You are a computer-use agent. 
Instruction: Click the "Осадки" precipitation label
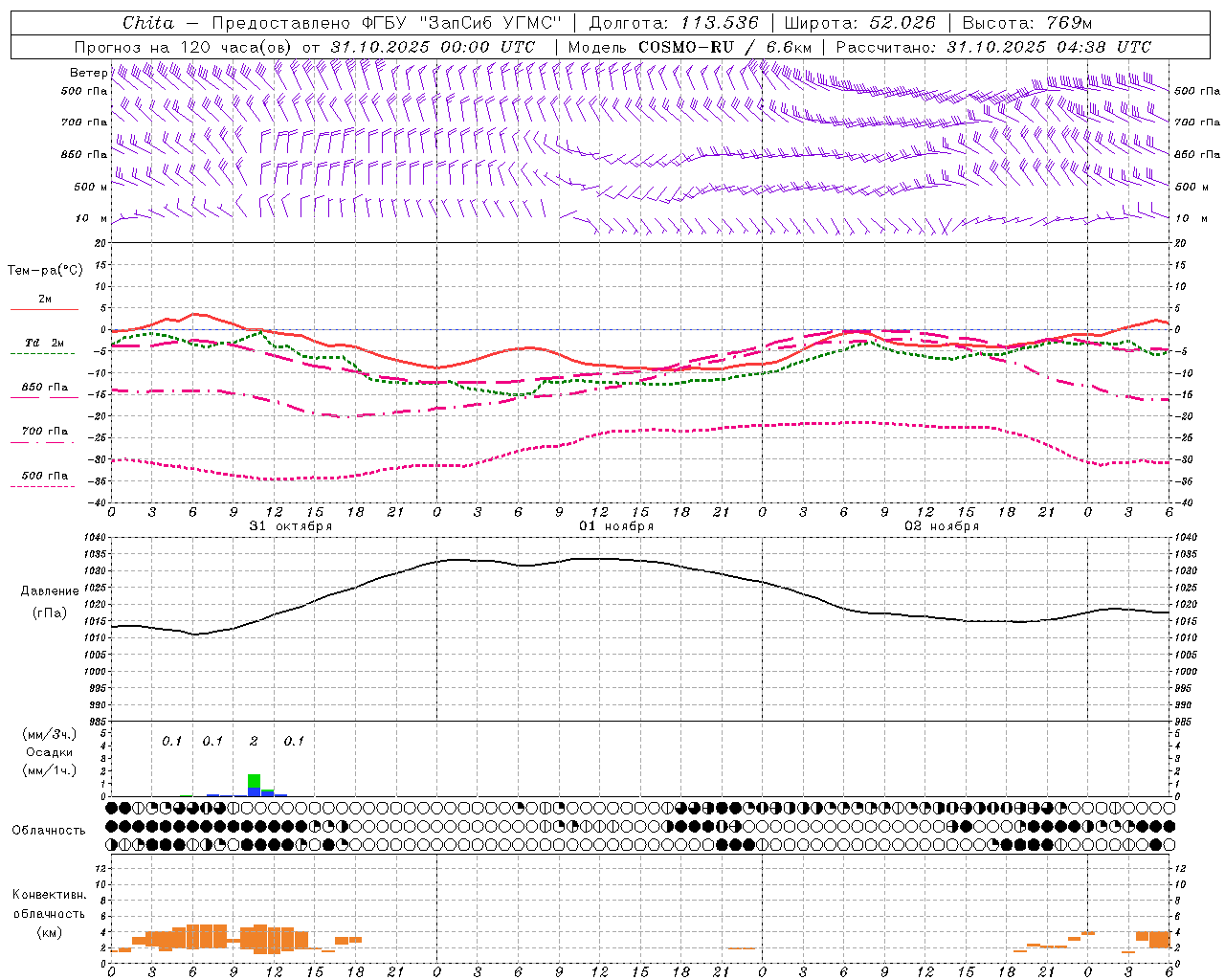click(49, 752)
